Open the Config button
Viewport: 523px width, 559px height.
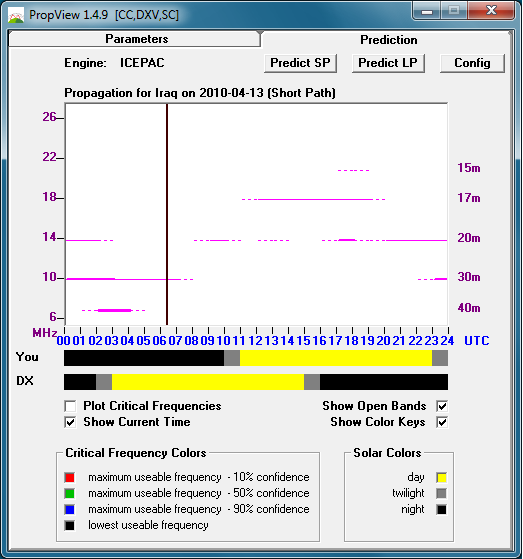point(472,63)
